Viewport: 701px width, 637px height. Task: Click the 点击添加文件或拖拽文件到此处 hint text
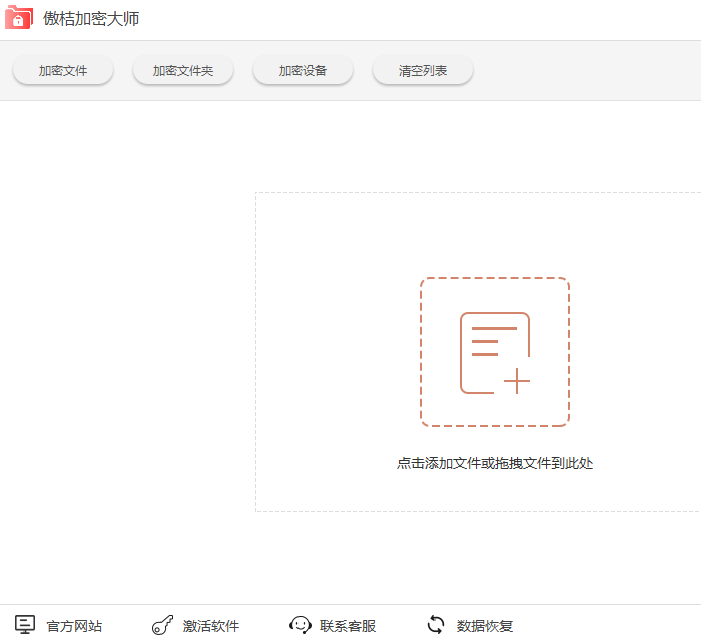coord(494,463)
